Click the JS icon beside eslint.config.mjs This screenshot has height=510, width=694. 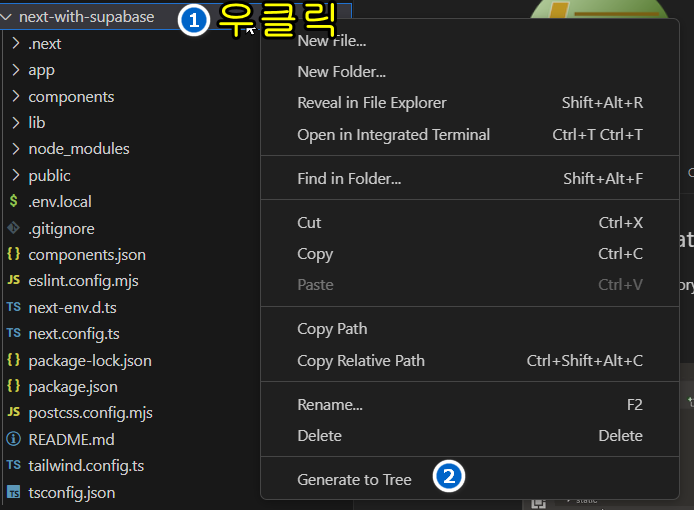pos(13,281)
